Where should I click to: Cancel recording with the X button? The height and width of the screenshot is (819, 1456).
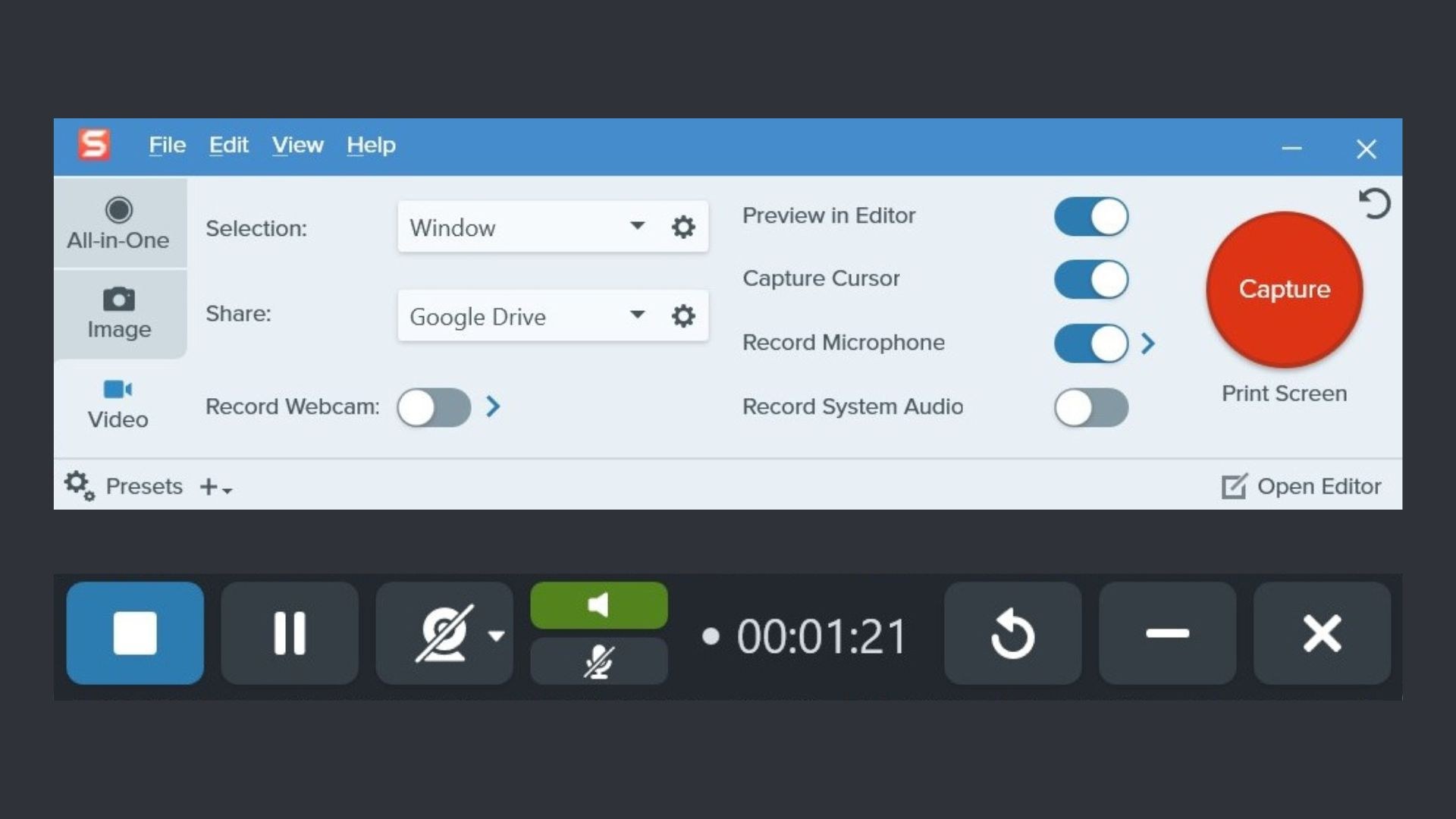tap(1322, 633)
